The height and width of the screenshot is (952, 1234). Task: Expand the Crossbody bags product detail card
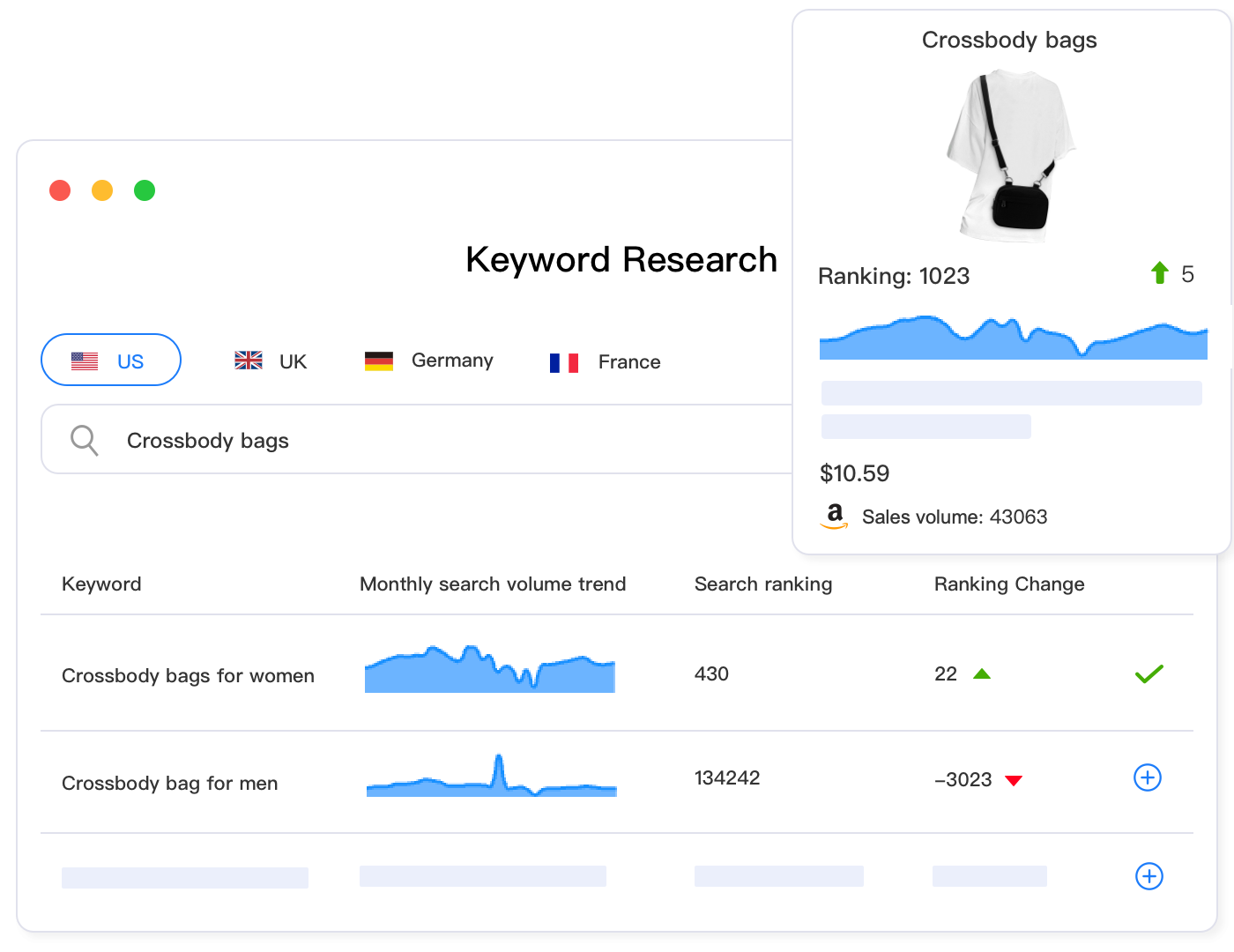[x=1009, y=40]
